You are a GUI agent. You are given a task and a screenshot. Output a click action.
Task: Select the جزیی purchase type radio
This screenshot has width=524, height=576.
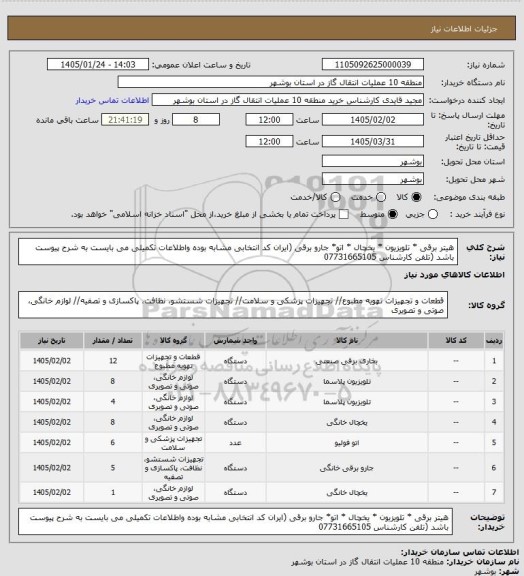pos(433,214)
